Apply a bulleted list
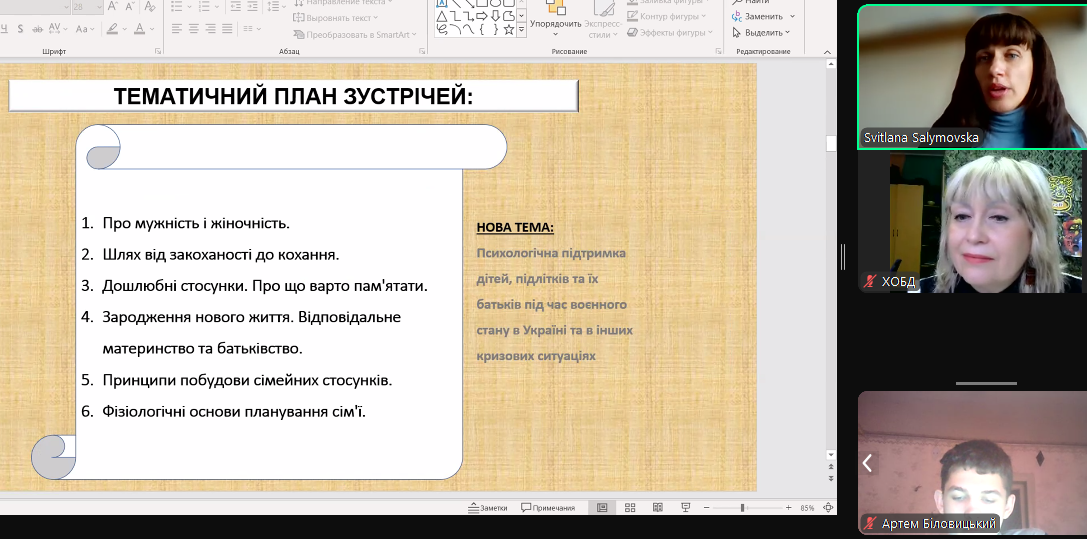Viewport: 1087px width, 539px height. point(177,7)
